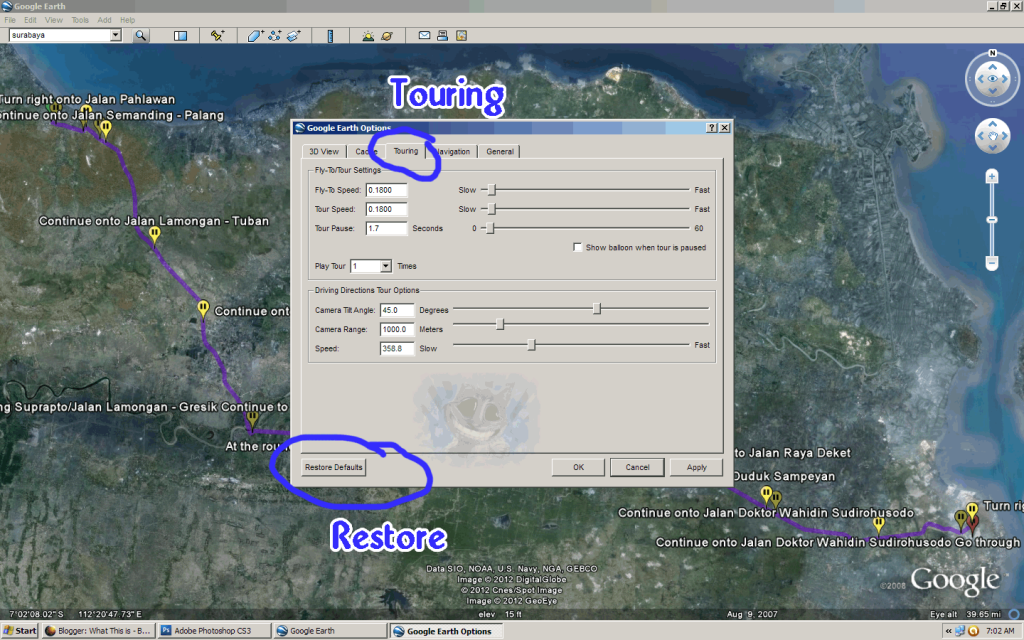Expand the surabaya search box dropdown
Screen dimensions: 1024x640
point(115,35)
